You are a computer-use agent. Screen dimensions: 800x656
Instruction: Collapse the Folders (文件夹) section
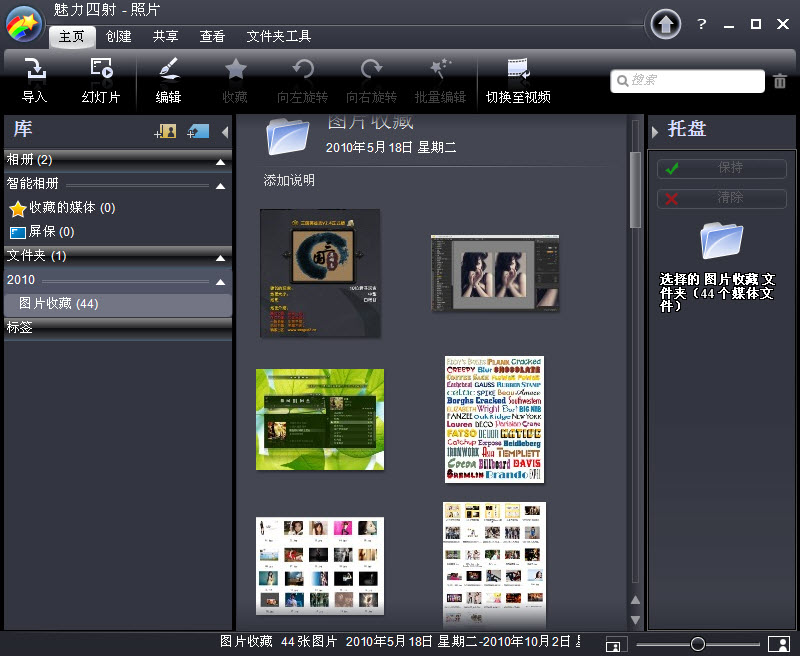coord(220,257)
